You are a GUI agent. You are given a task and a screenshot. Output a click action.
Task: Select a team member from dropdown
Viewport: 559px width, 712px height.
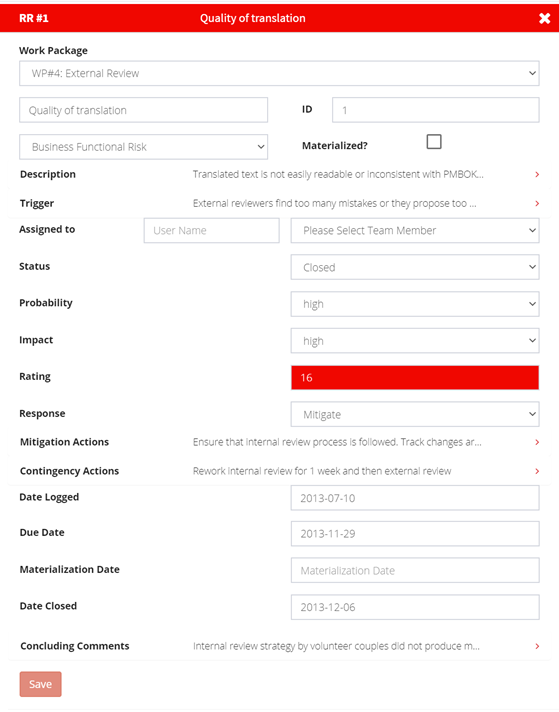[415, 230]
